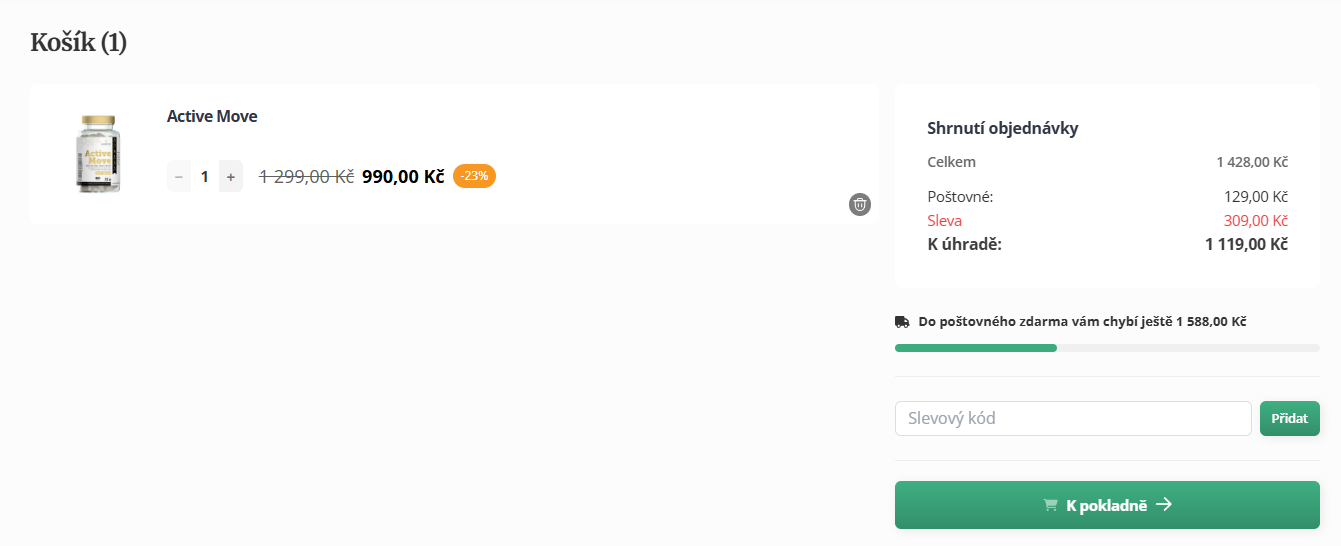Click the green free shipping progress bar

click(x=976, y=348)
